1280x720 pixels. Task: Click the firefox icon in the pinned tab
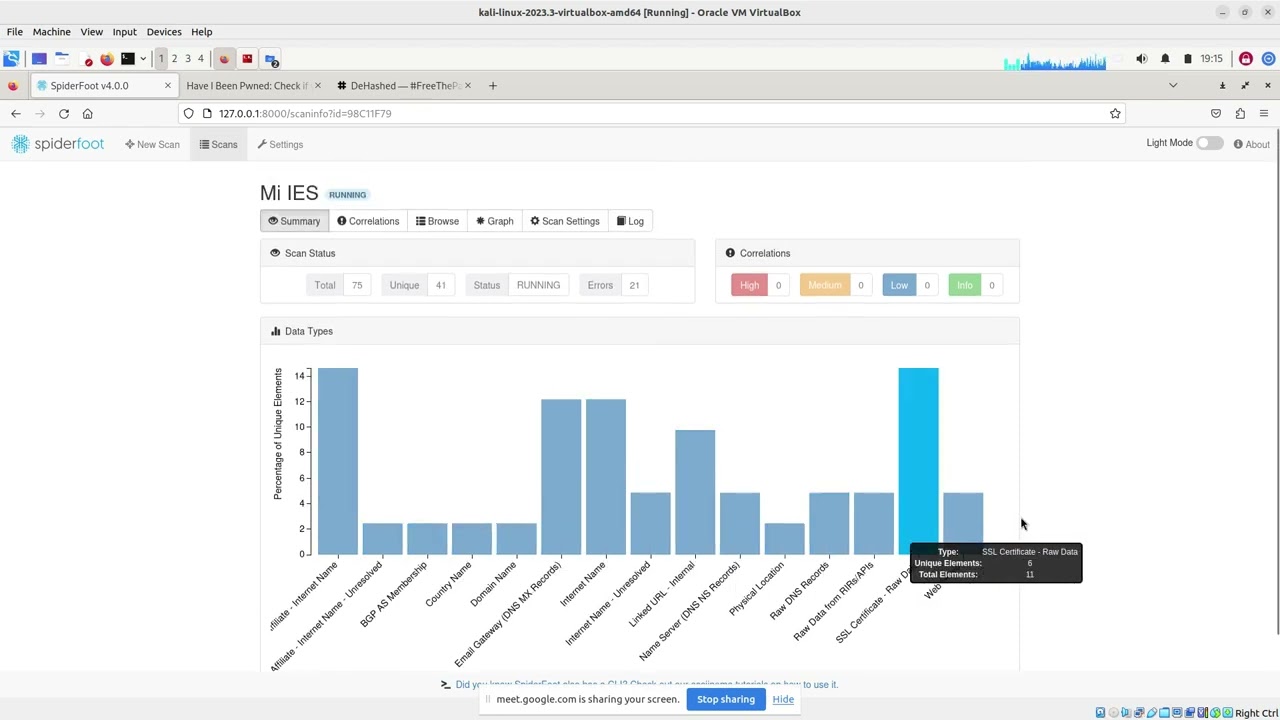13,86
